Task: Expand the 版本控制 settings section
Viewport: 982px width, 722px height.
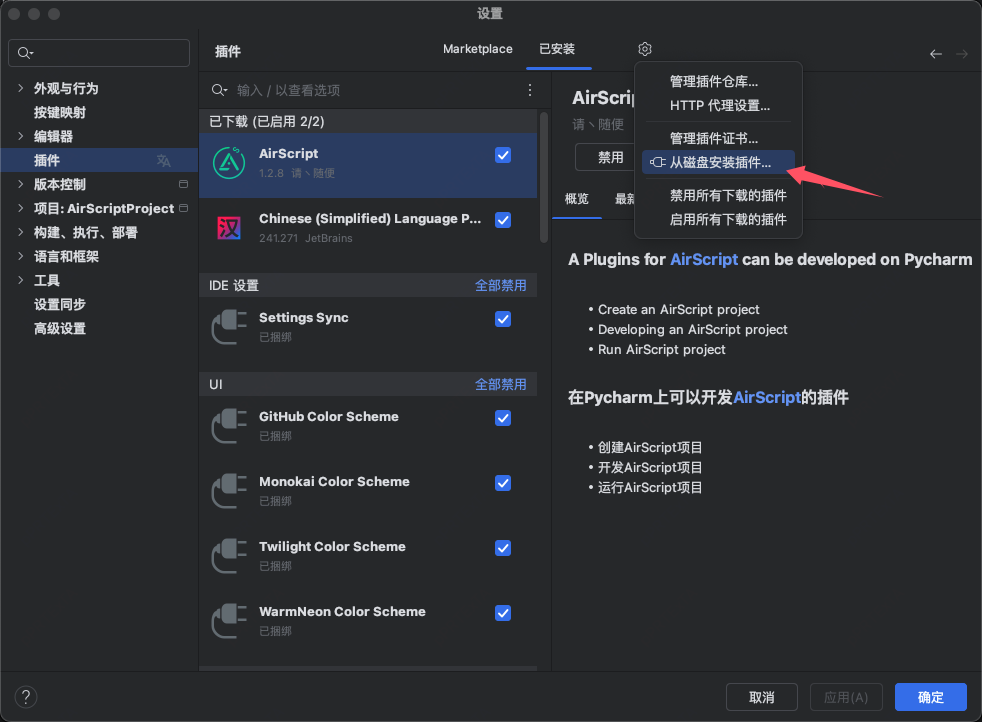Action: pyautogui.click(x=21, y=184)
